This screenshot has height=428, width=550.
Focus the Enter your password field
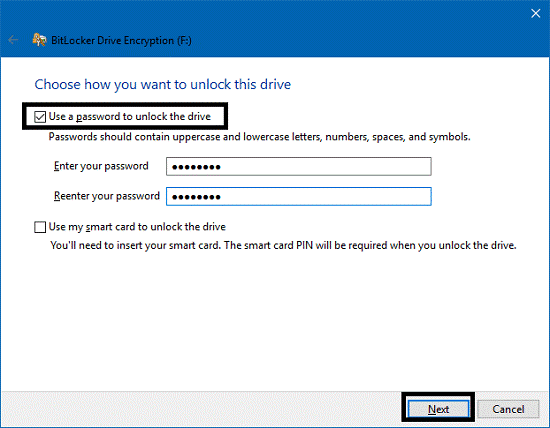coord(299,167)
